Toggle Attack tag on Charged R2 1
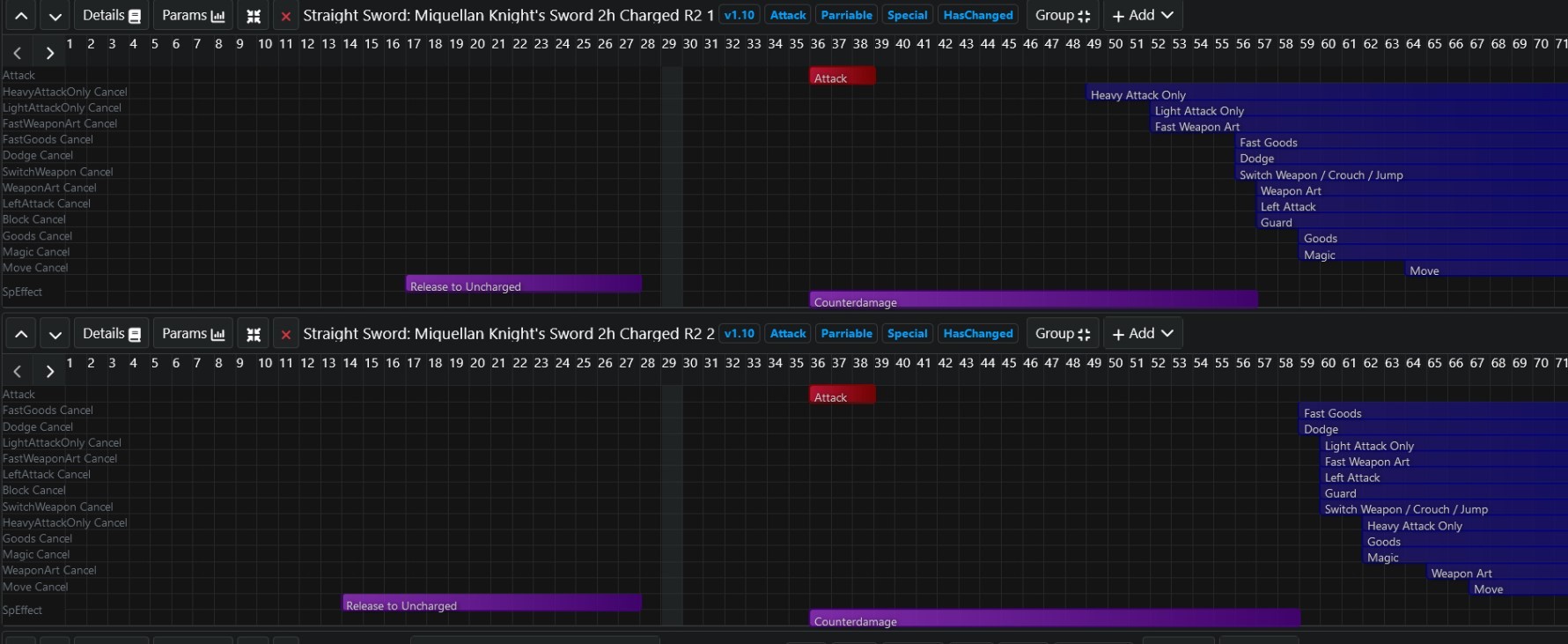Viewport: 1568px width, 644px height. (x=788, y=15)
